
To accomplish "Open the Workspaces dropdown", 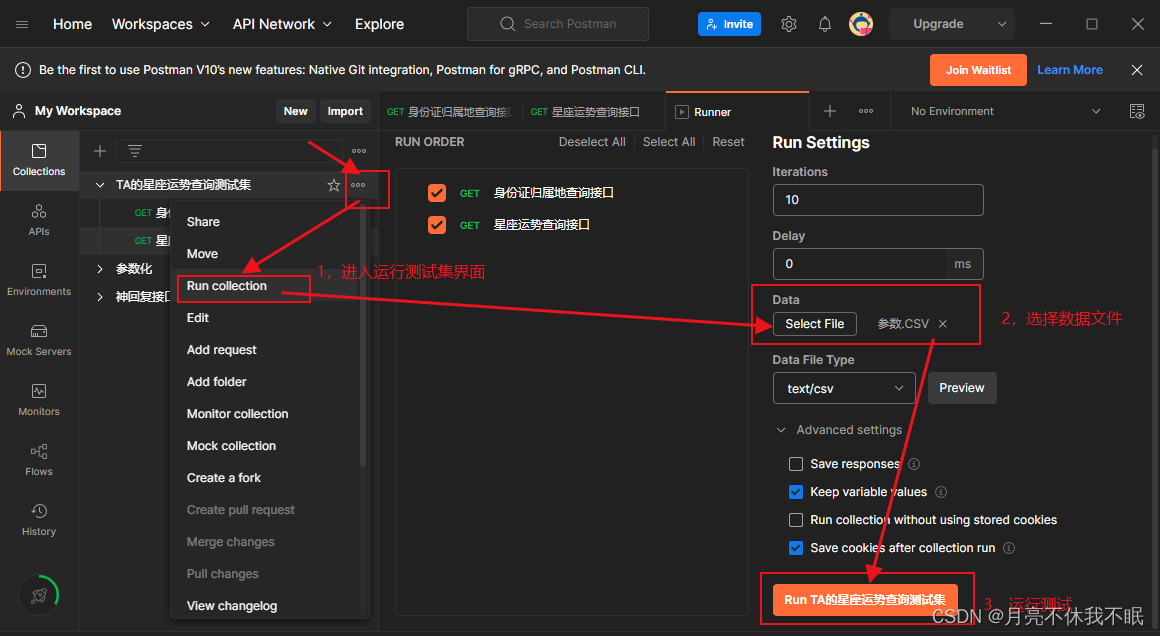I will (x=161, y=24).
